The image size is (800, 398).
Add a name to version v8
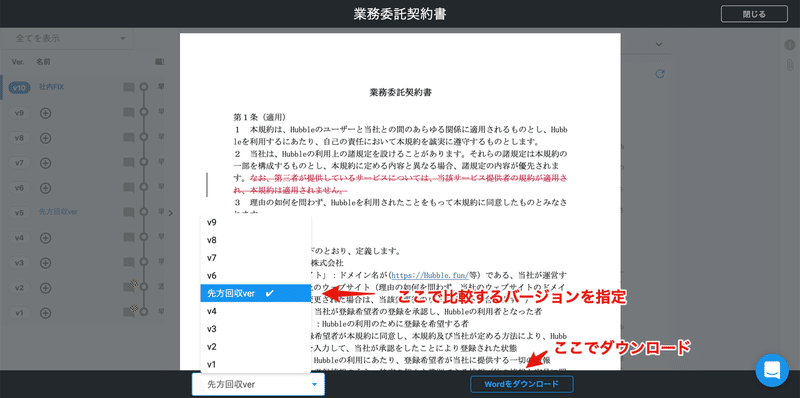pos(45,138)
